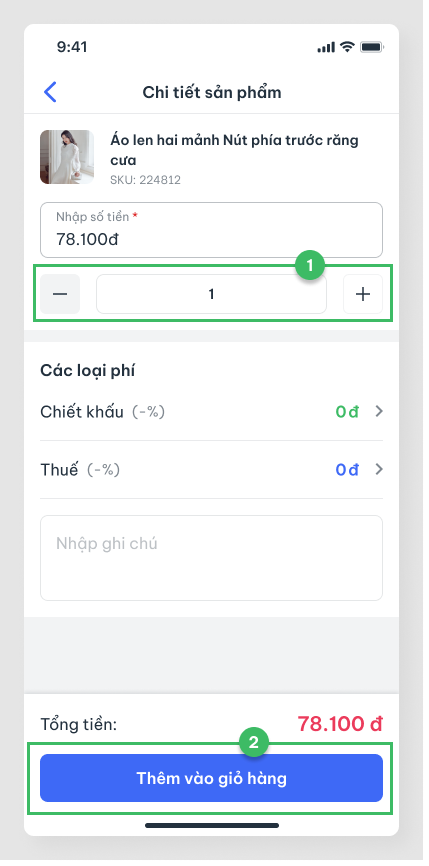The image size is (429, 866).
Task: Select the green 0đ discount value
Action: (347, 412)
